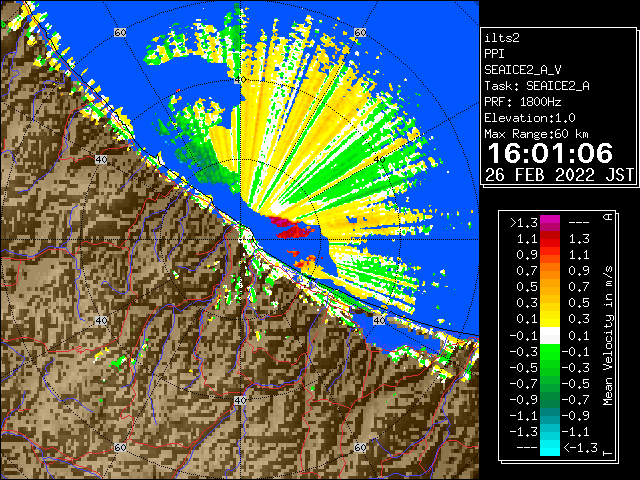Click the 16:01:06 timestamp
Viewport: 640px width, 480px height.
click(550, 153)
